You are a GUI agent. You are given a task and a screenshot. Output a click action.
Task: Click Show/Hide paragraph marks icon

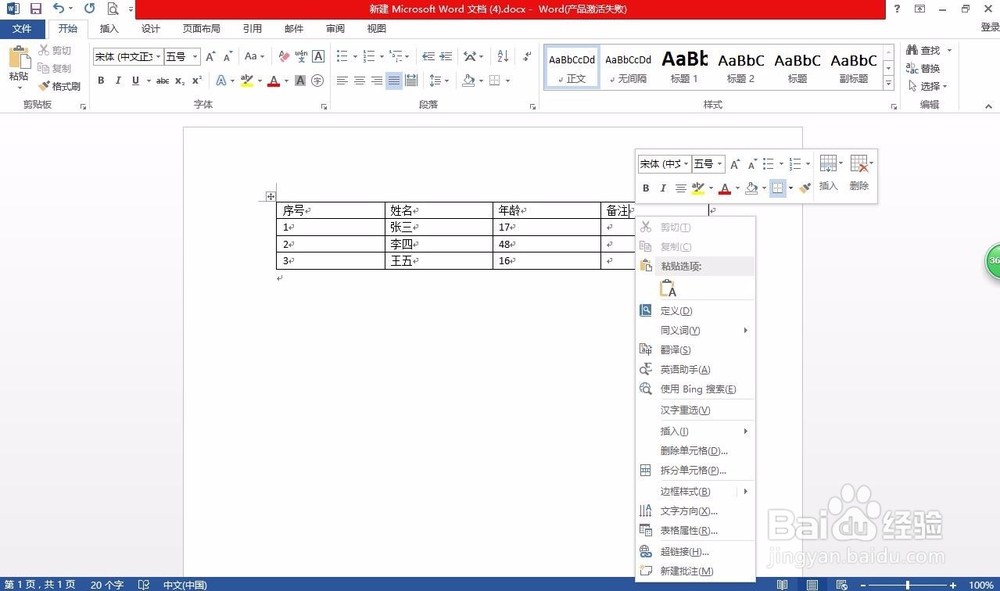pyautogui.click(x=527, y=57)
